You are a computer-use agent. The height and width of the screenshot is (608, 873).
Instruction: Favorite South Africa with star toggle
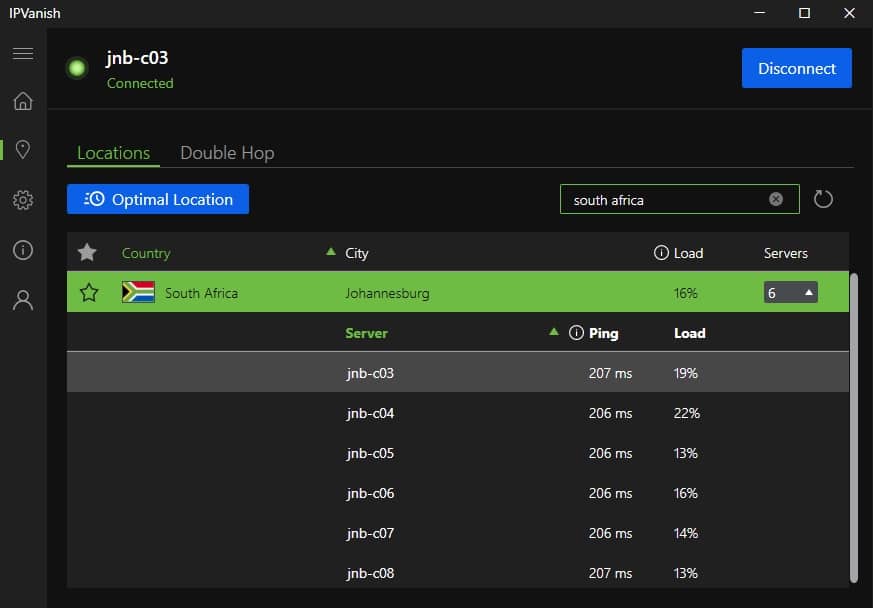(x=89, y=292)
